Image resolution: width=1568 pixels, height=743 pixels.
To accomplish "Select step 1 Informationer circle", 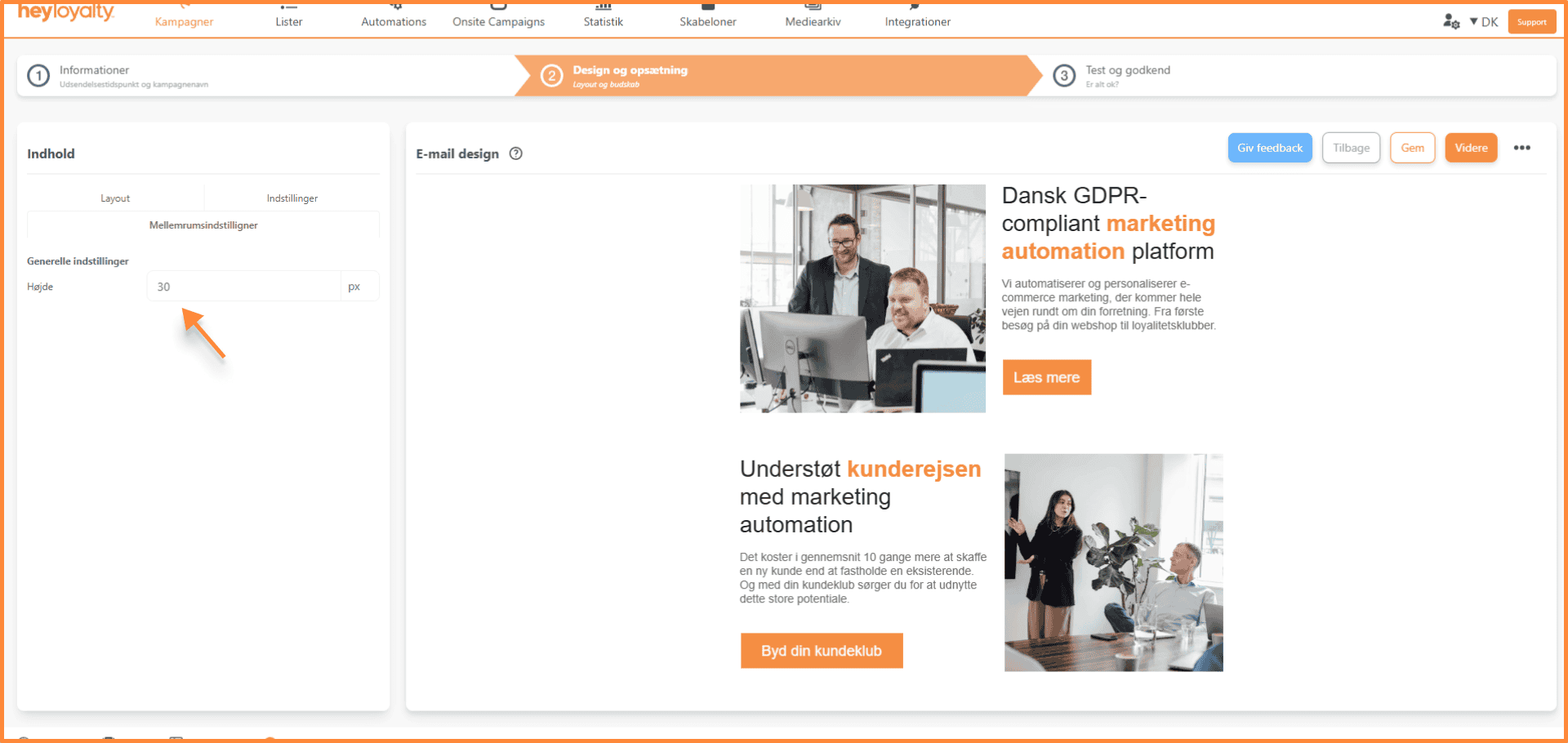I will point(38,76).
